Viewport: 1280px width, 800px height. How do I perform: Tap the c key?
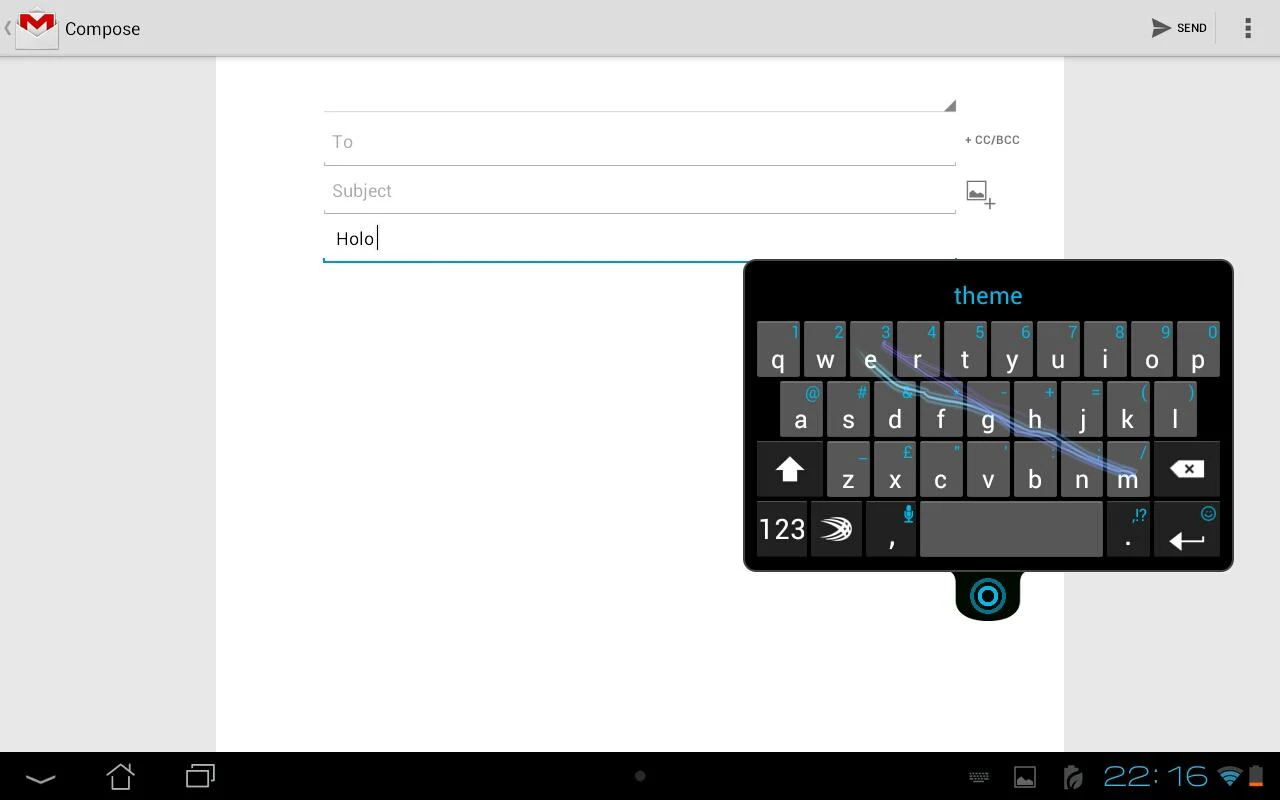coord(941,469)
